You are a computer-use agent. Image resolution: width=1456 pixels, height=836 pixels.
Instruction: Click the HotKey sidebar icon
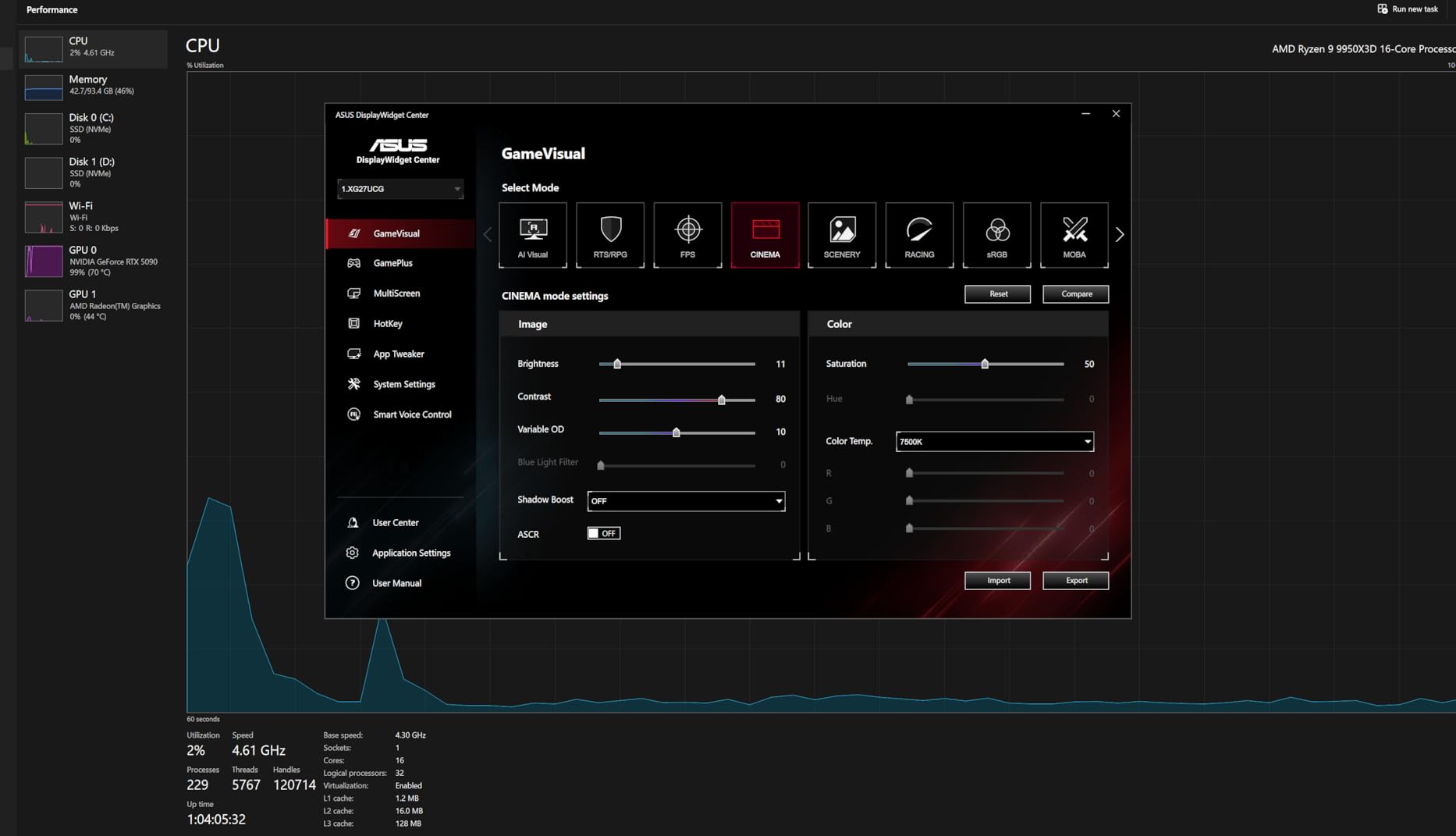354,323
